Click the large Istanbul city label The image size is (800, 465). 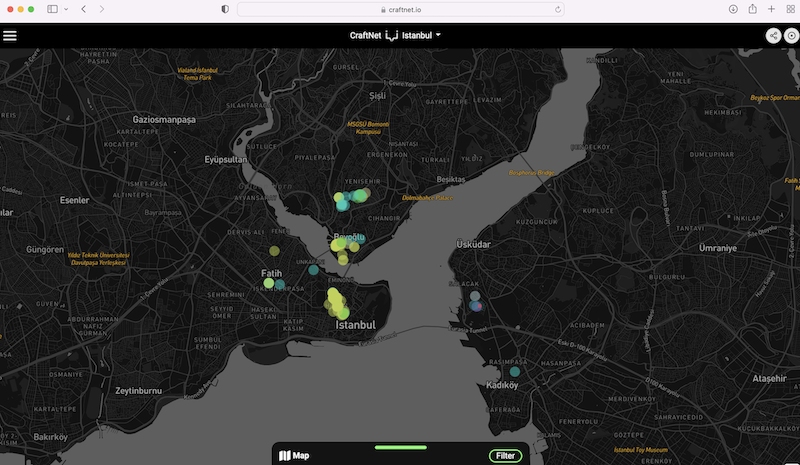click(356, 325)
